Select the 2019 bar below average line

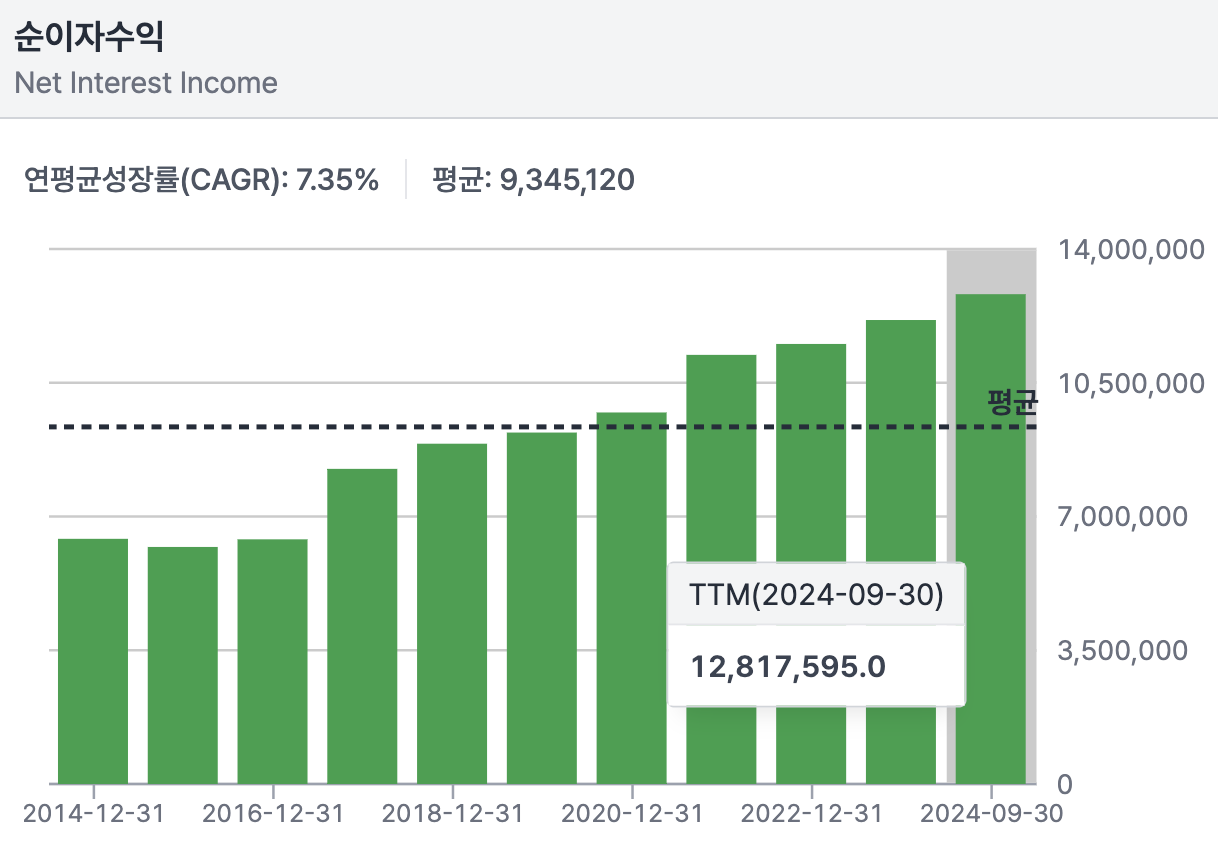542,607
